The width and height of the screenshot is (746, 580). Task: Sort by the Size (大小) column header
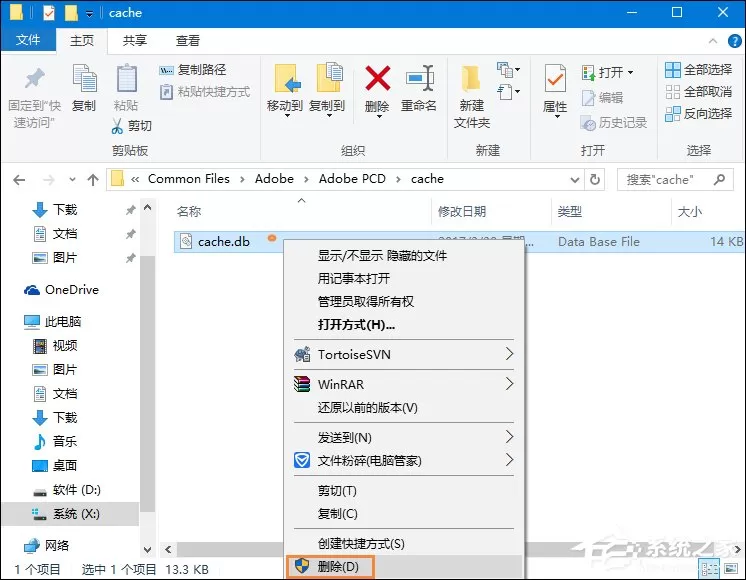click(x=689, y=211)
